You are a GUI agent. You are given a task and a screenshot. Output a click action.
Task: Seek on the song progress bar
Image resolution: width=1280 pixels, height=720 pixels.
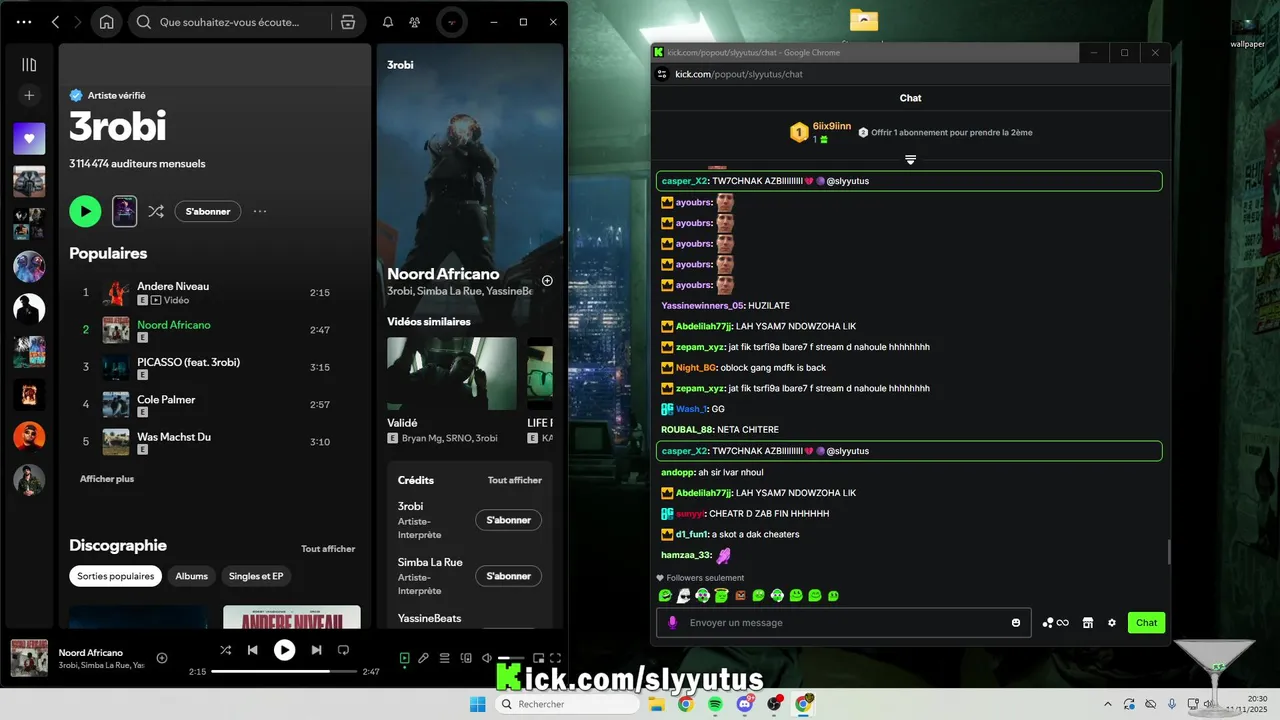click(284, 672)
